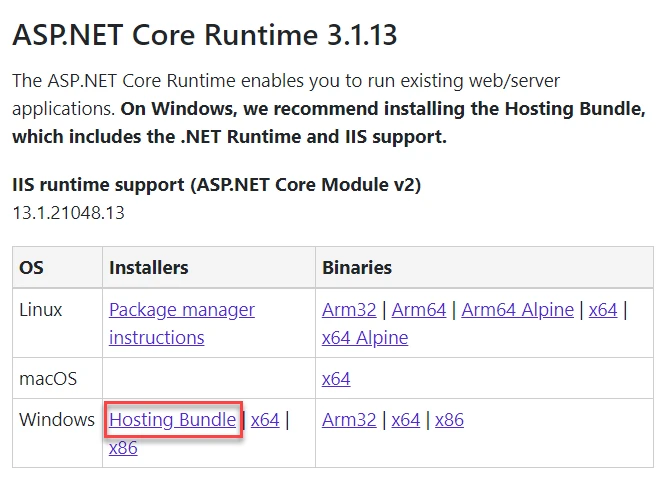This screenshot has height=478, width=662.
Task: Download the Windows x86 installer
Action: (123, 448)
